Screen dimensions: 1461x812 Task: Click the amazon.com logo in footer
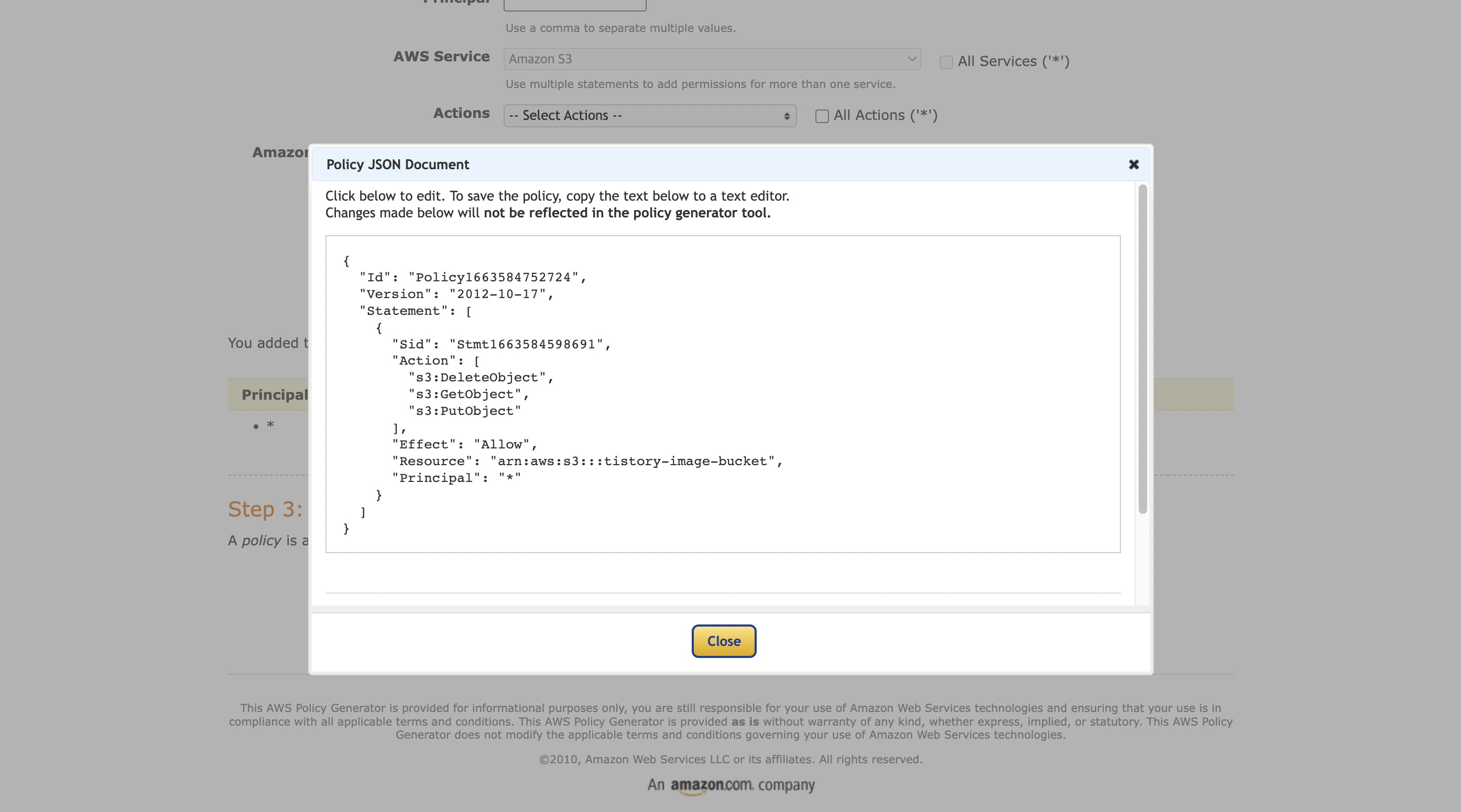pyautogui.click(x=712, y=785)
